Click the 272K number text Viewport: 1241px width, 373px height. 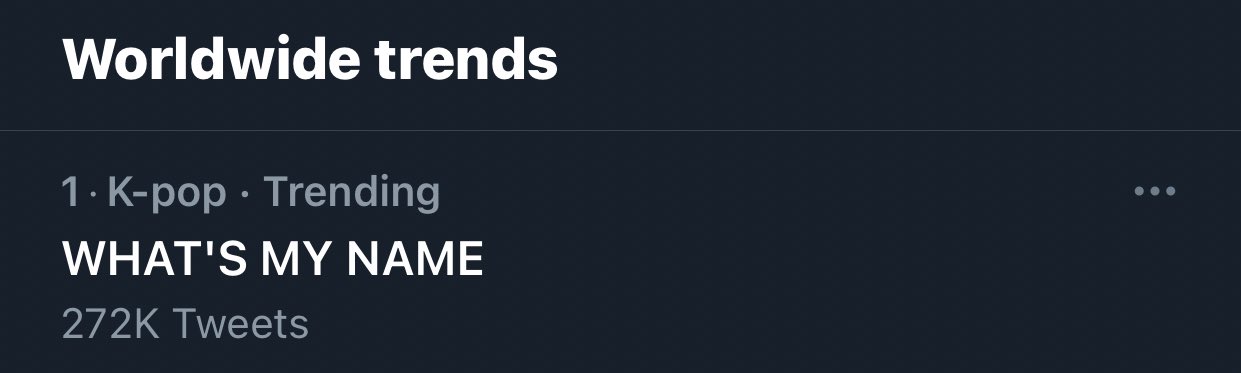(x=111, y=324)
